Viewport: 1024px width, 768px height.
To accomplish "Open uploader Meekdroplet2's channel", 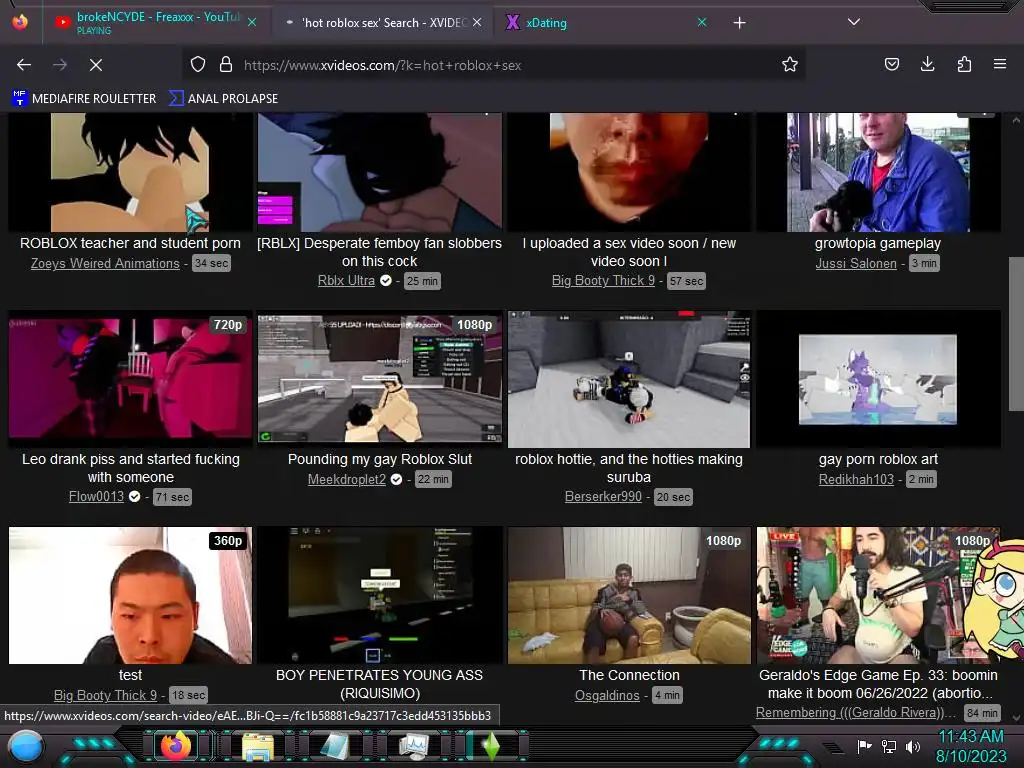I will 347,479.
